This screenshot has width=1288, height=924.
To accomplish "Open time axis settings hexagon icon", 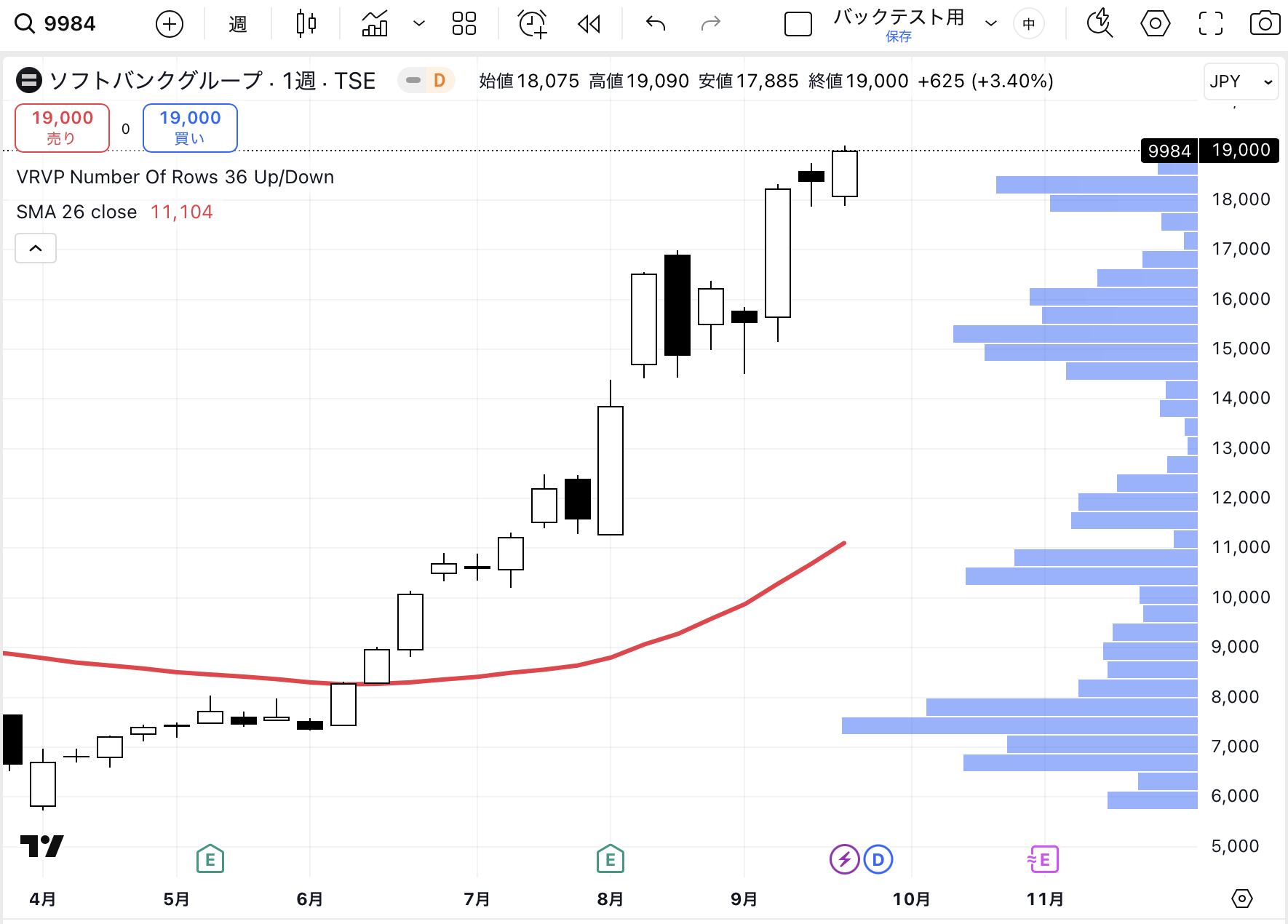I will point(1242,899).
